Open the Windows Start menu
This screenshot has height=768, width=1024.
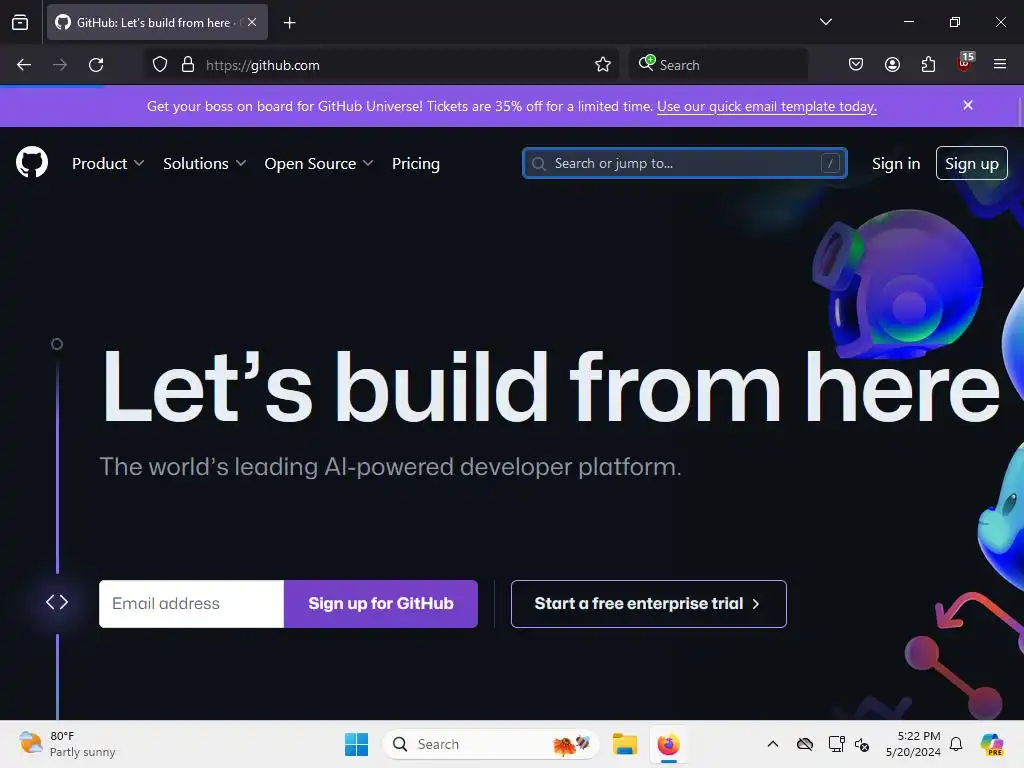(x=357, y=744)
